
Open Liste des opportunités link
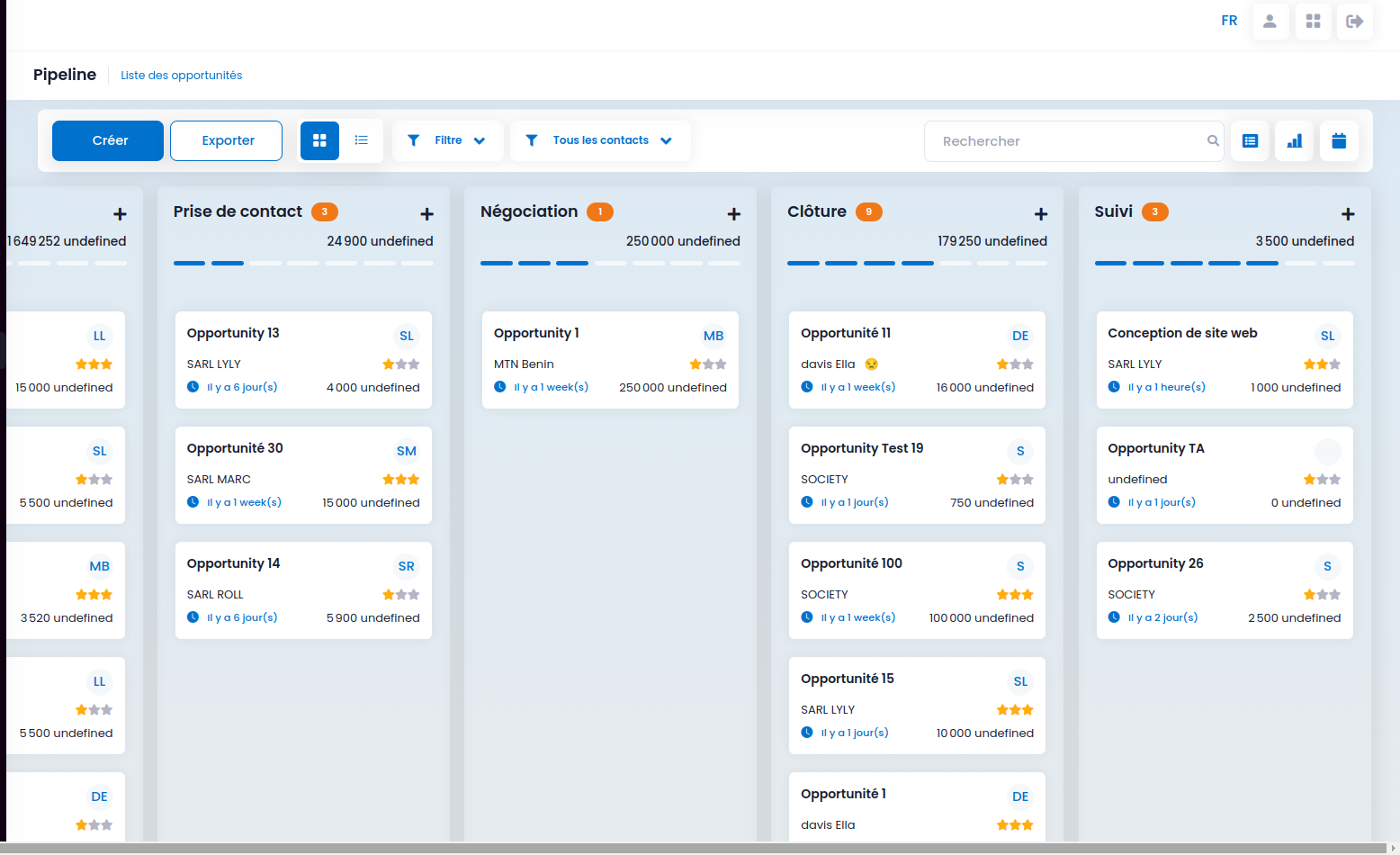(182, 76)
